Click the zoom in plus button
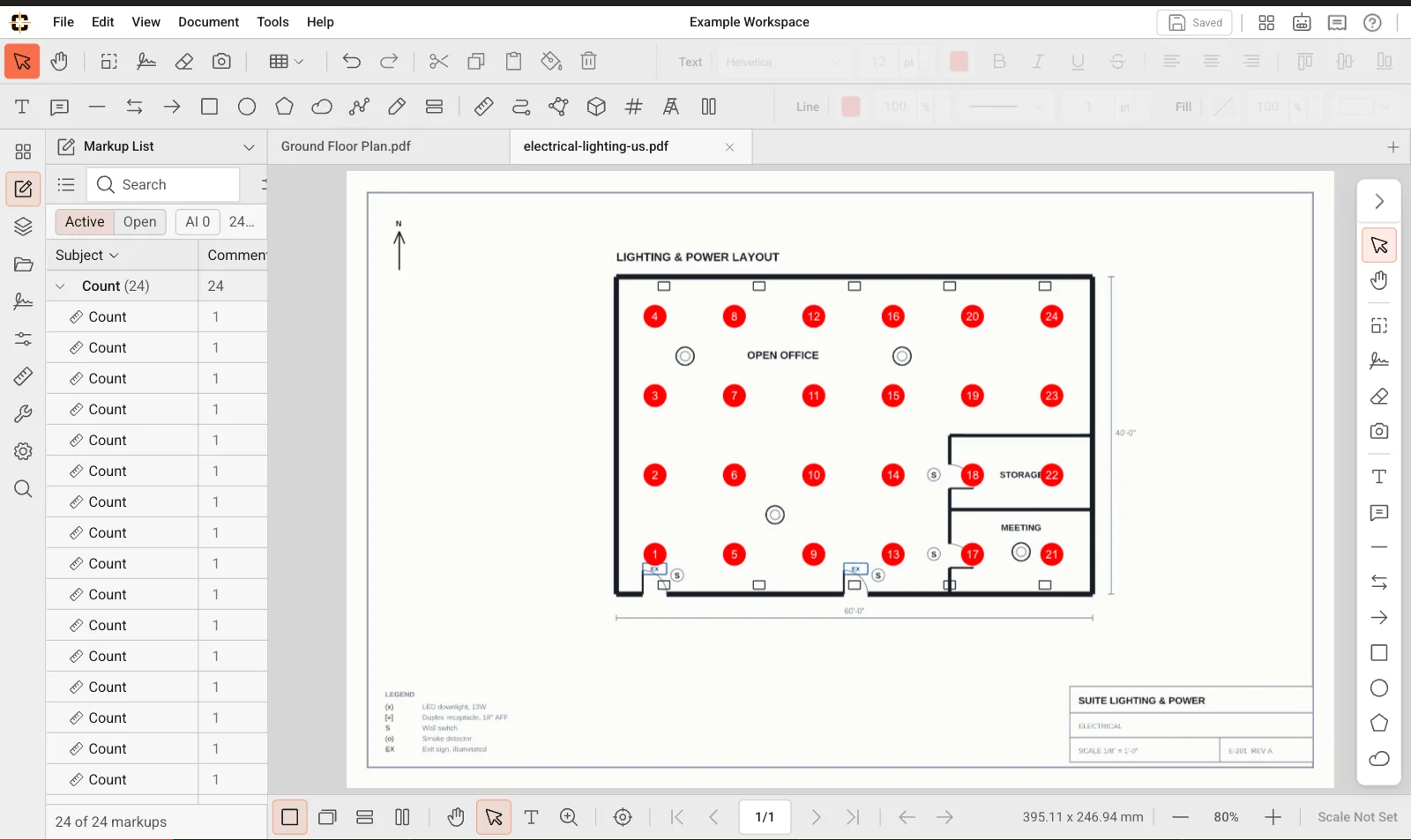 click(x=1273, y=818)
